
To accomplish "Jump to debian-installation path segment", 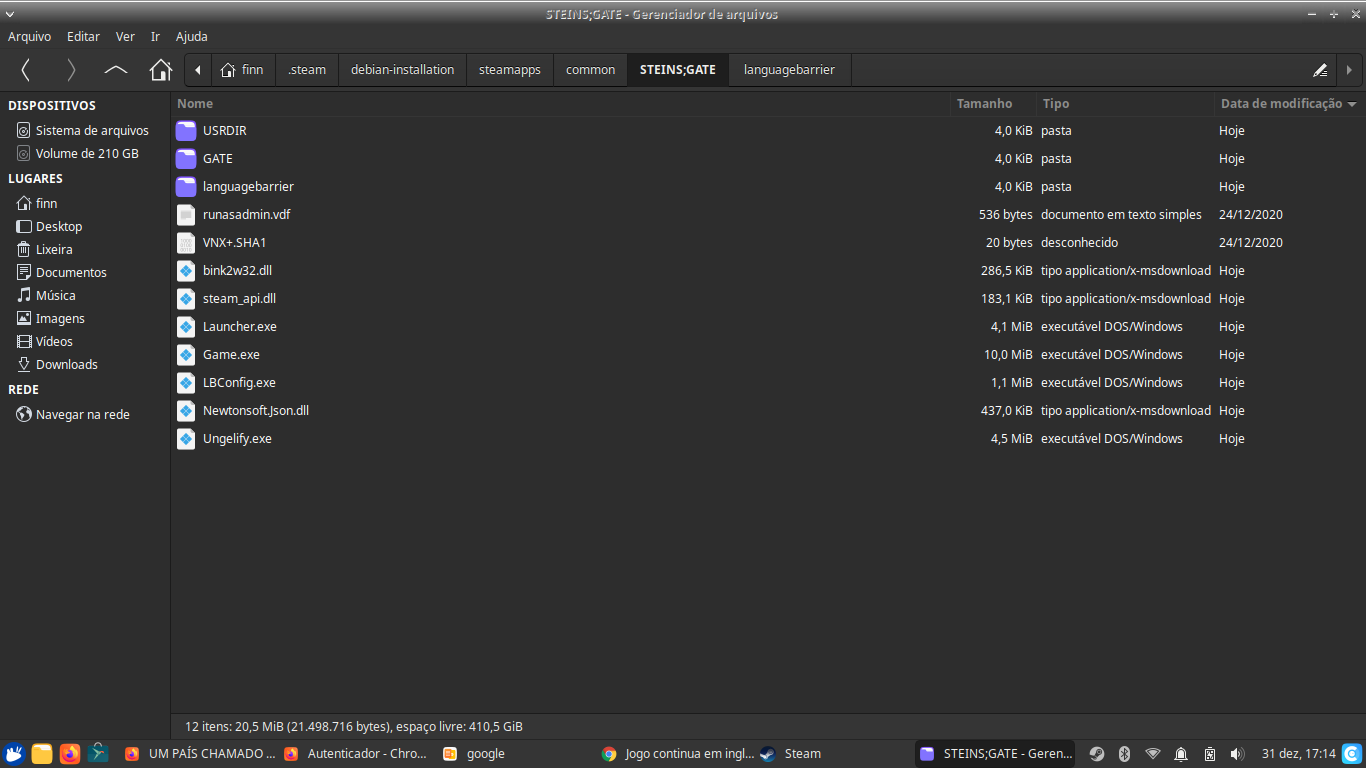I will click(402, 70).
